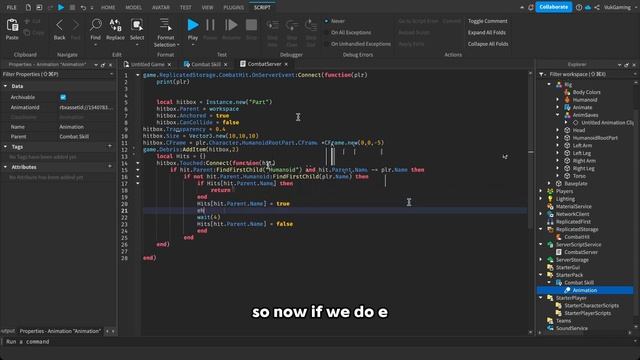Viewport: 640px width, 360px height.
Task: Click the share icon beside username
Action: [597, 7]
